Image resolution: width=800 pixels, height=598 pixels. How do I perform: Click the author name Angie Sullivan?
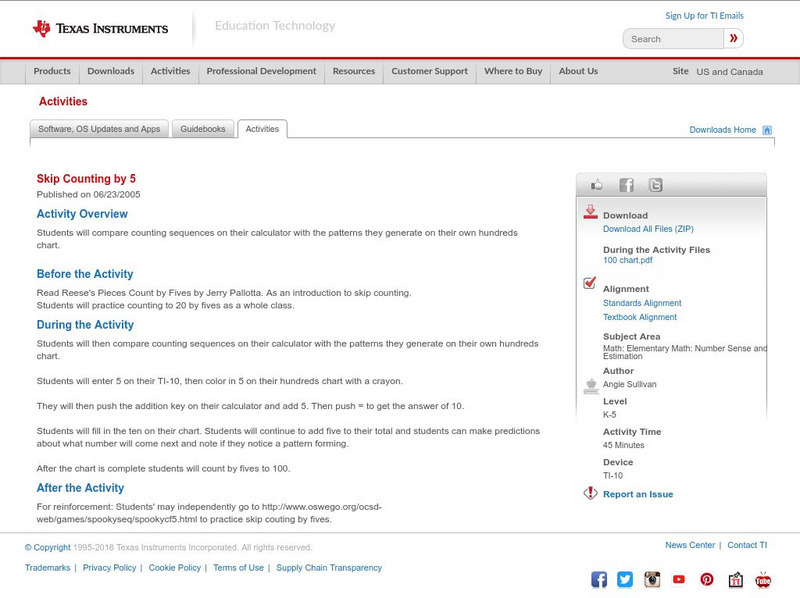click(x=630, y=384)
